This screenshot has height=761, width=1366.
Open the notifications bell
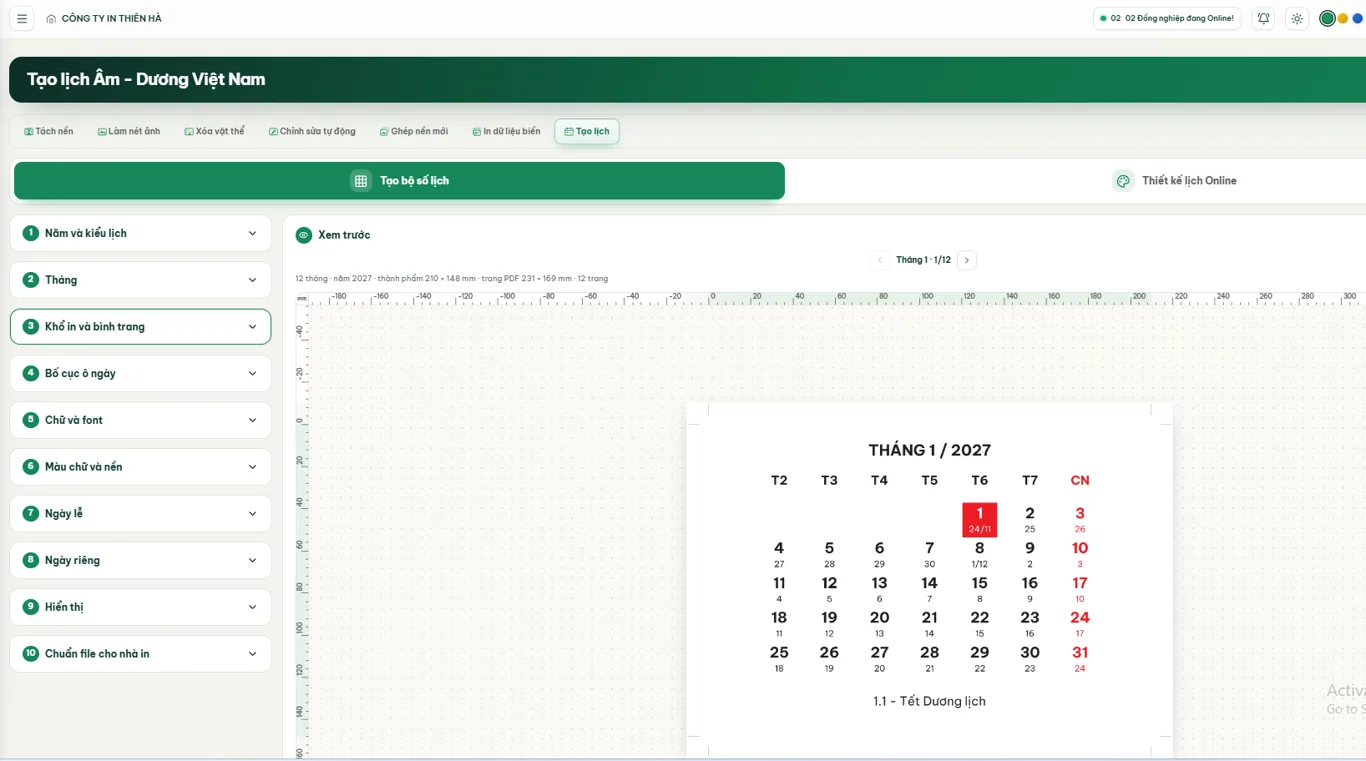tap(1264, 18)
